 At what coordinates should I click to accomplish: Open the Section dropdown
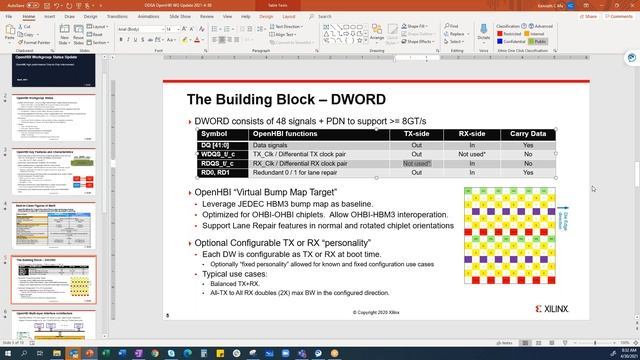point(98,42)
